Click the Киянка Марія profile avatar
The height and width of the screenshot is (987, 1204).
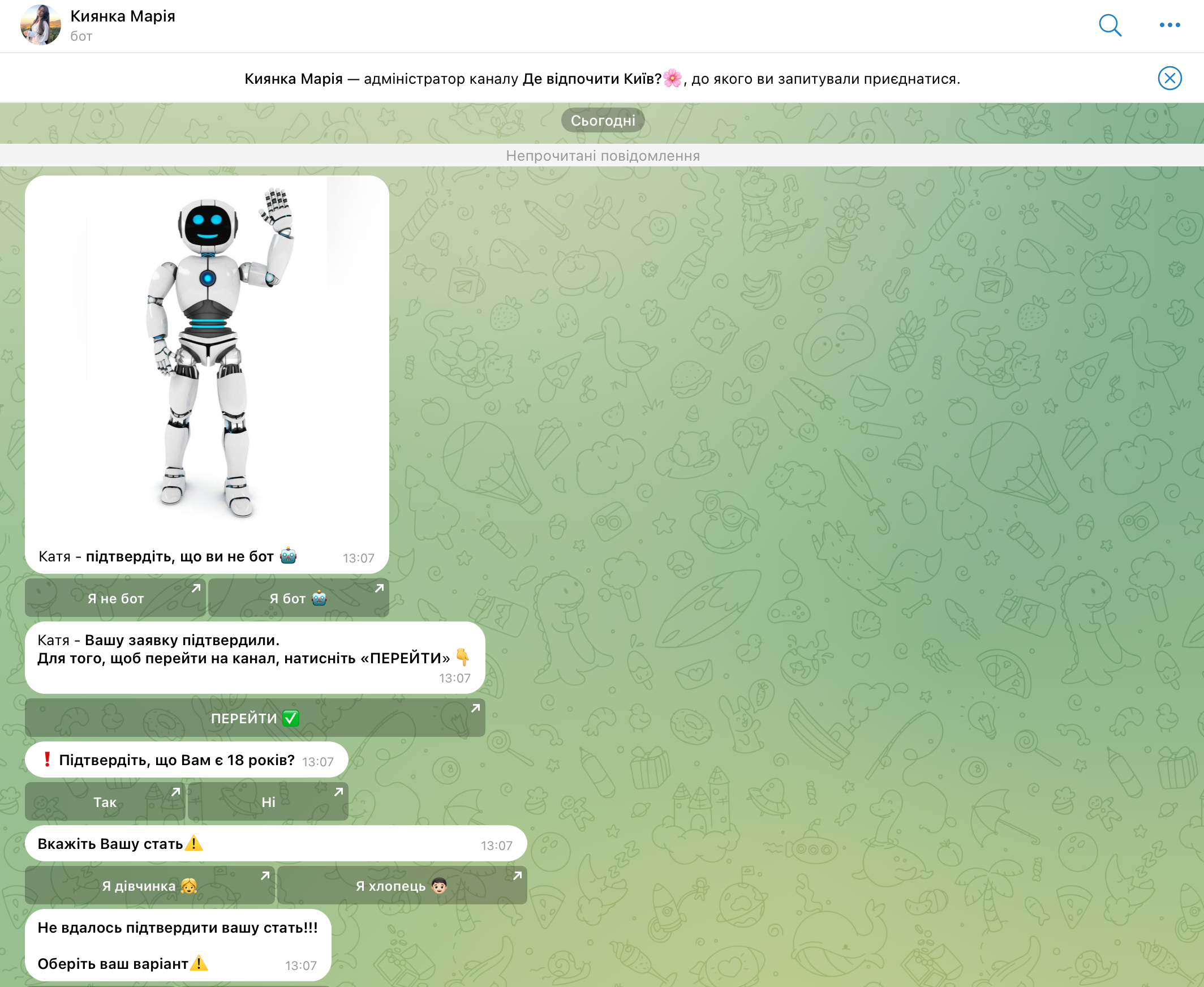(40, 25)
